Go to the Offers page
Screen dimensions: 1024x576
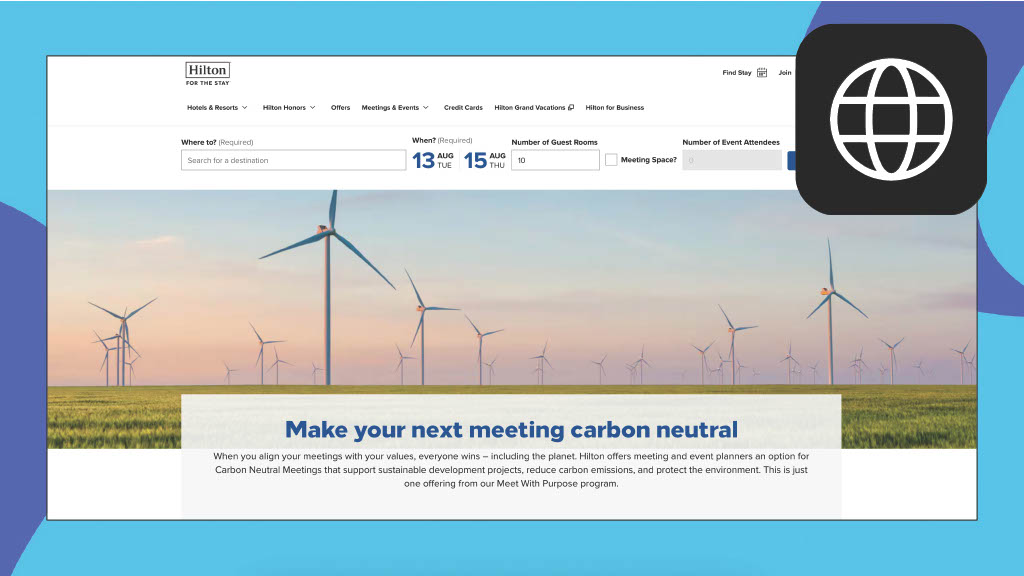(340, 108)
